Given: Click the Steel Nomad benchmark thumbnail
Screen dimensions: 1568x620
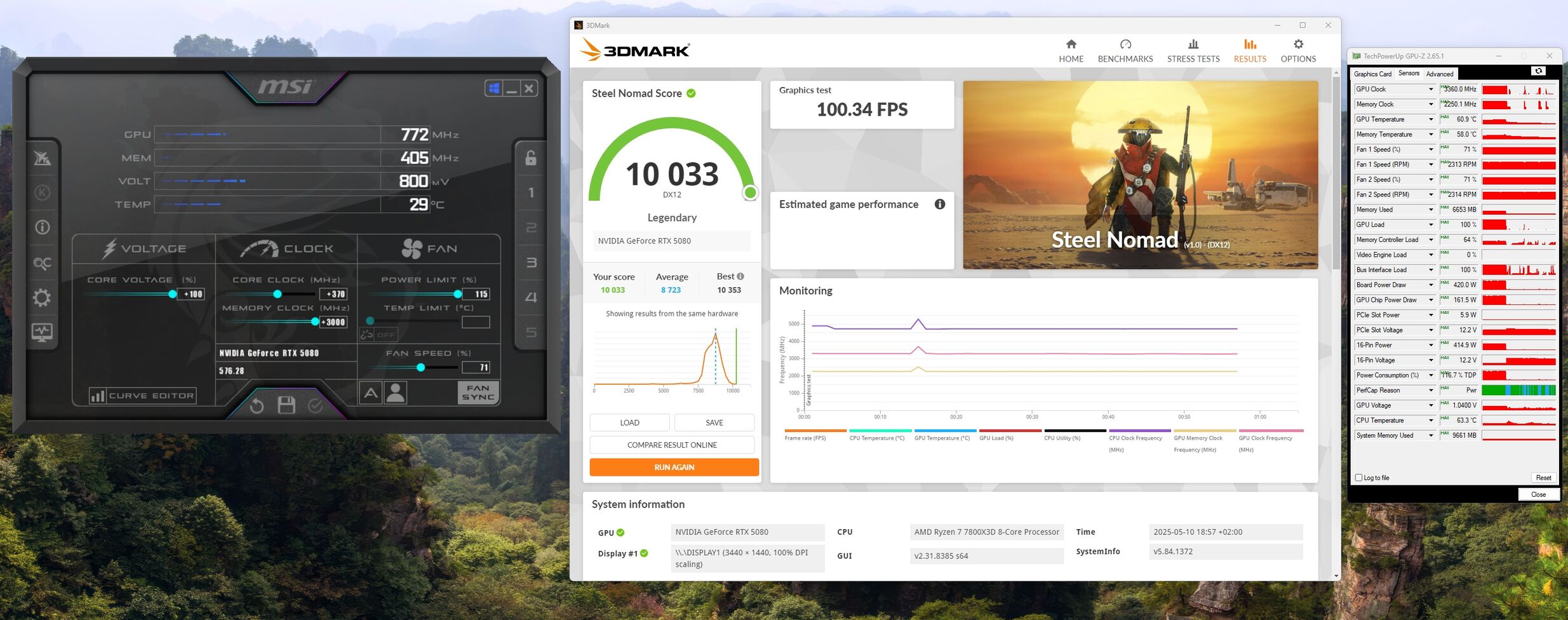Looking at the screenshot, I should pyautogui.click(x=1140, y=175).
